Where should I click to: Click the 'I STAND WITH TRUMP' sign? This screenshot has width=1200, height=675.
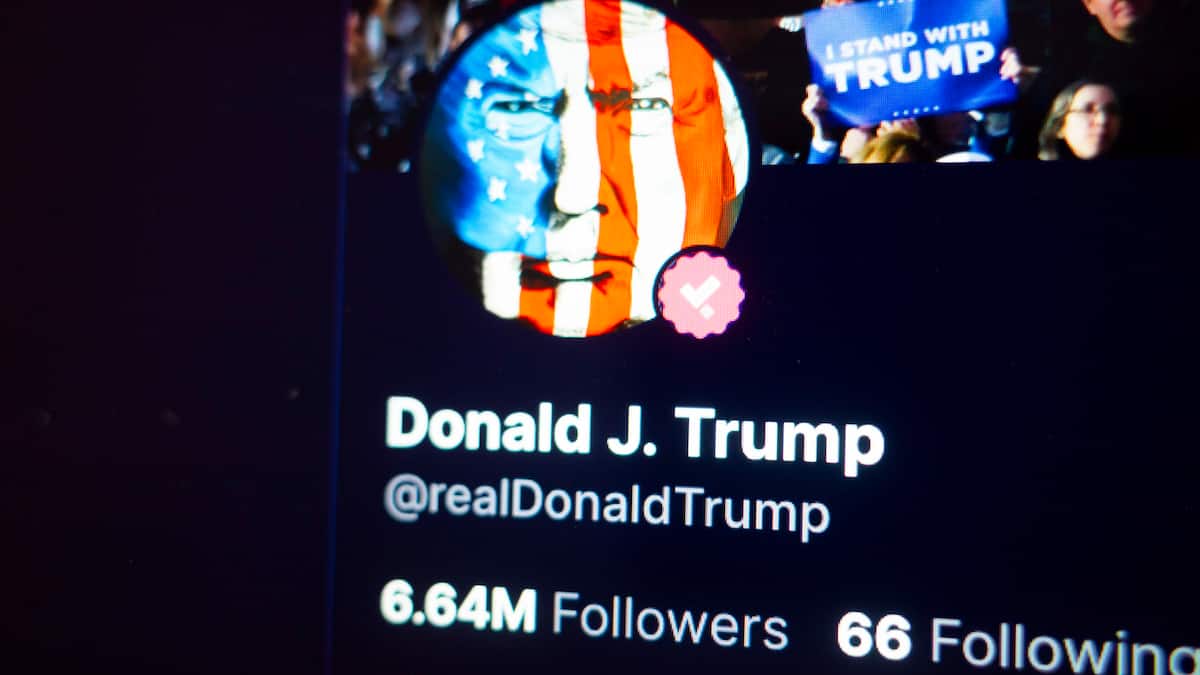910,62
